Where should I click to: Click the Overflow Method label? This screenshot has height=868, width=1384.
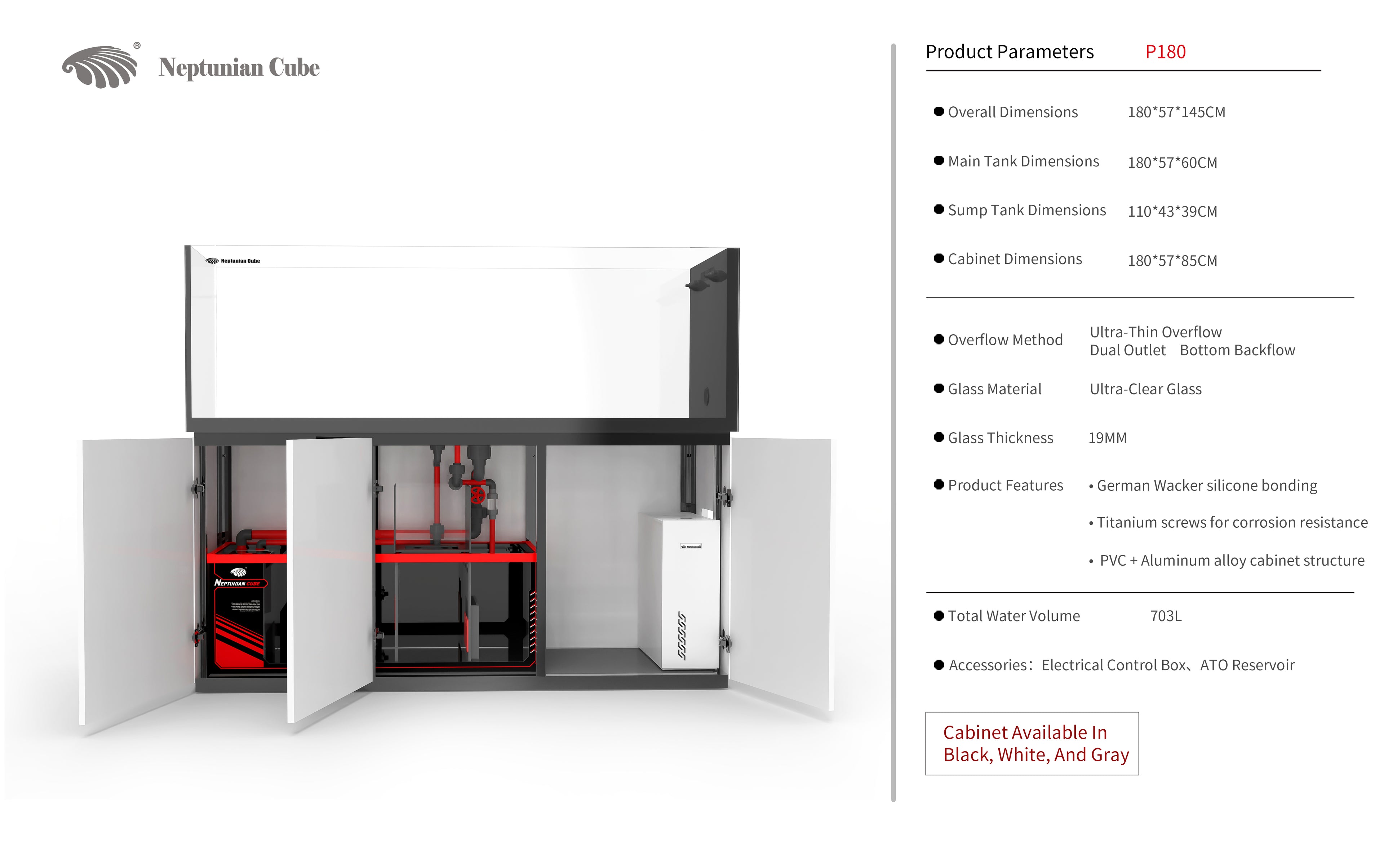(x=1004, y=340)
